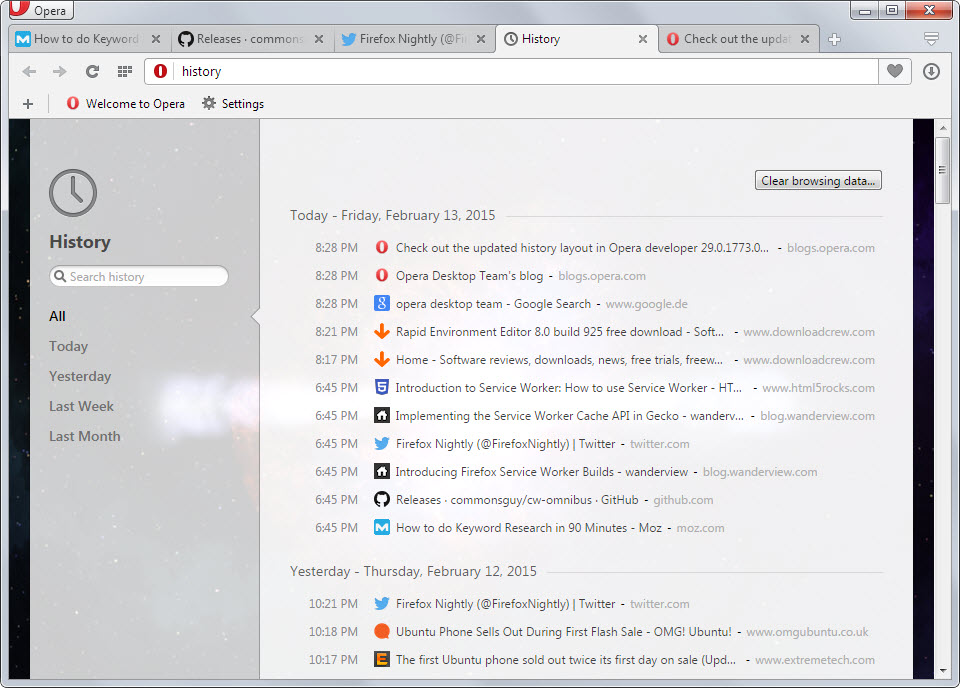Open Introduction to Service Worker entry
Image resolution: width=960 pixels, height=688 pixels.
[x=569, y=388]
